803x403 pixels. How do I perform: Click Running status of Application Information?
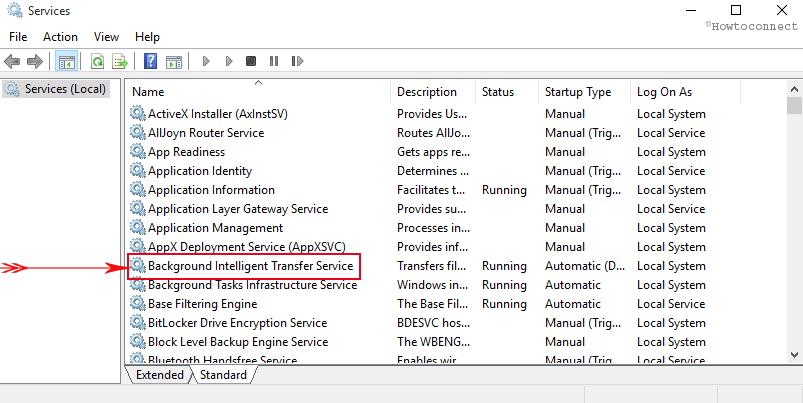(x=504, y=189)
